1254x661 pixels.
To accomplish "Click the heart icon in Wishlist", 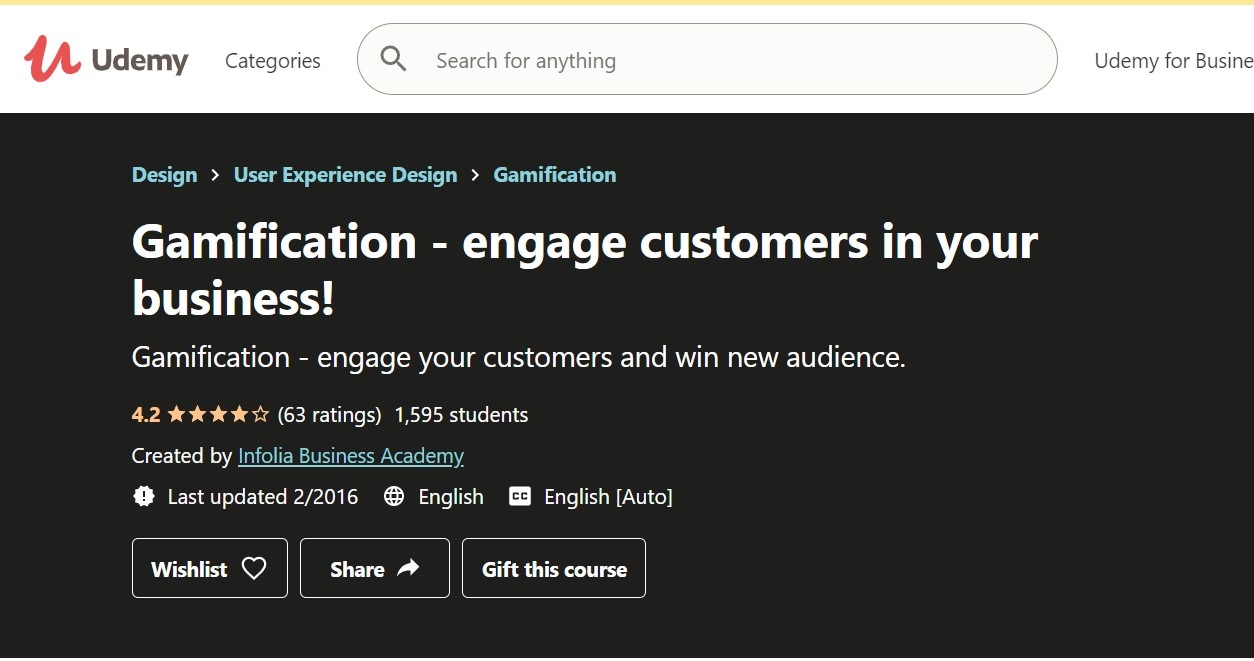I will pos(255,569).
